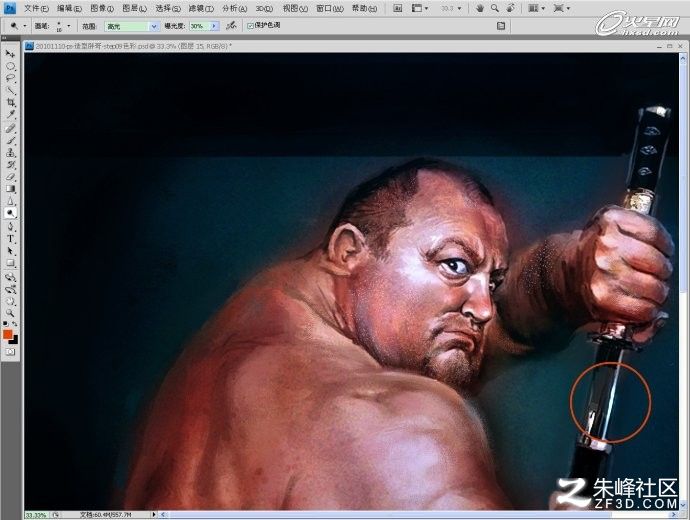Select the Clone Stamp tool
This screenshot has width=690, height=520.
point(11,153)
